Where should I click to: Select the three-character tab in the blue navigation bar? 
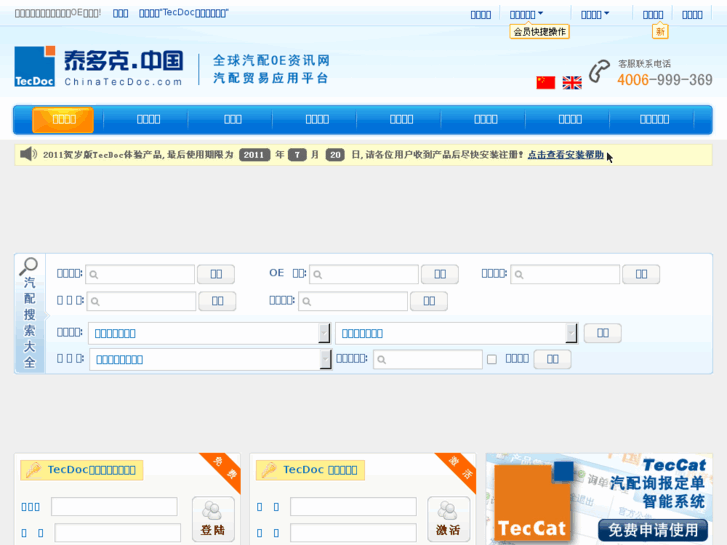click(233, 120)
